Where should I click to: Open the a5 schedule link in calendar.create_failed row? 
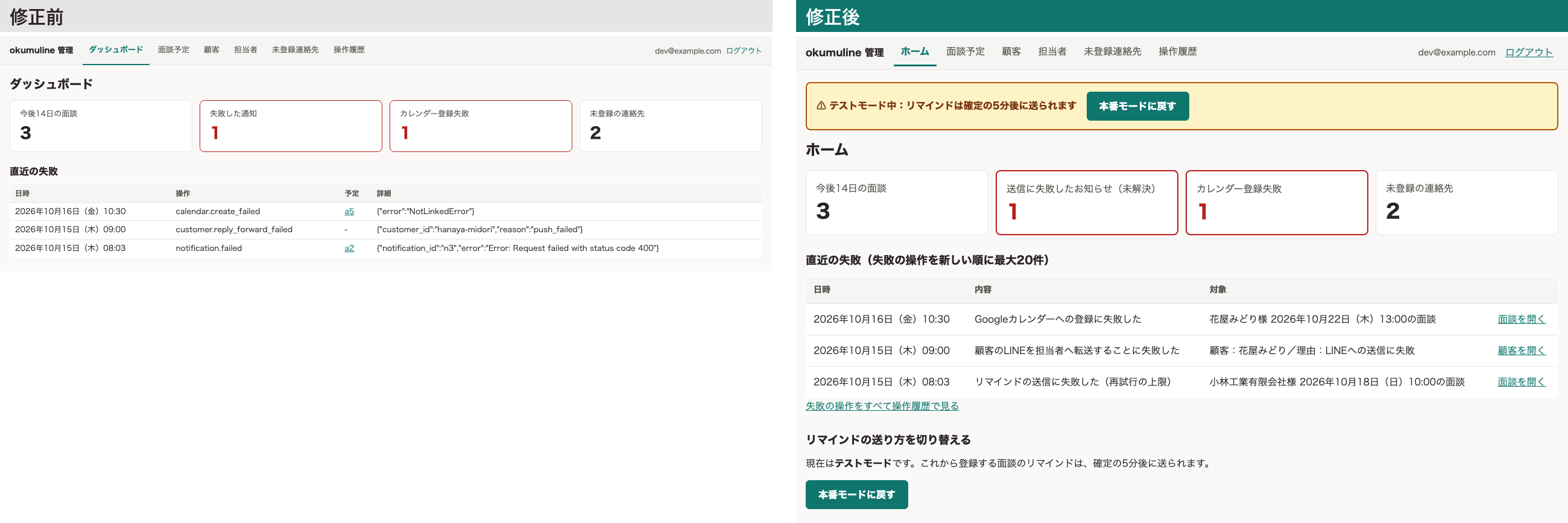tap(349, 211)
